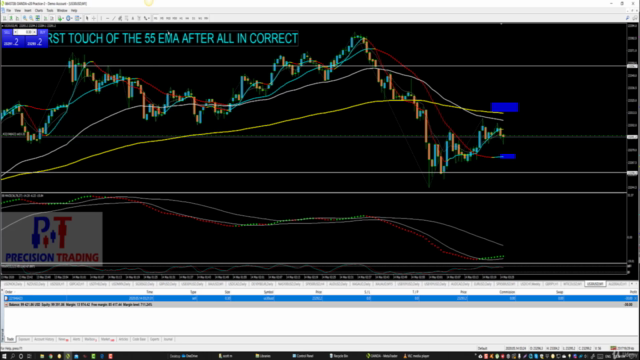Viewport: 640px width, 360px height.
Task: Toggle chart shift from right border
Action: pos(52,18)
